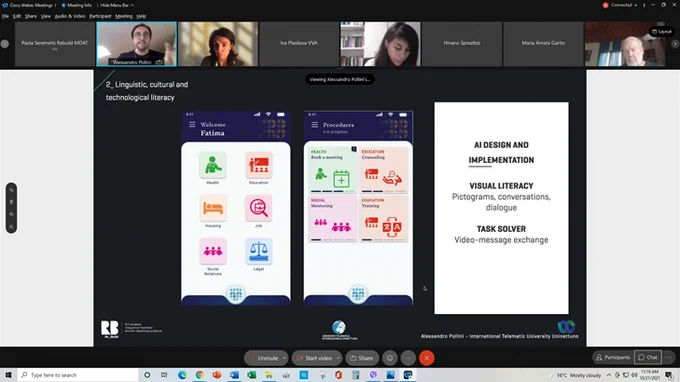Open the weather widget showing Mostly cloudy

574,375
